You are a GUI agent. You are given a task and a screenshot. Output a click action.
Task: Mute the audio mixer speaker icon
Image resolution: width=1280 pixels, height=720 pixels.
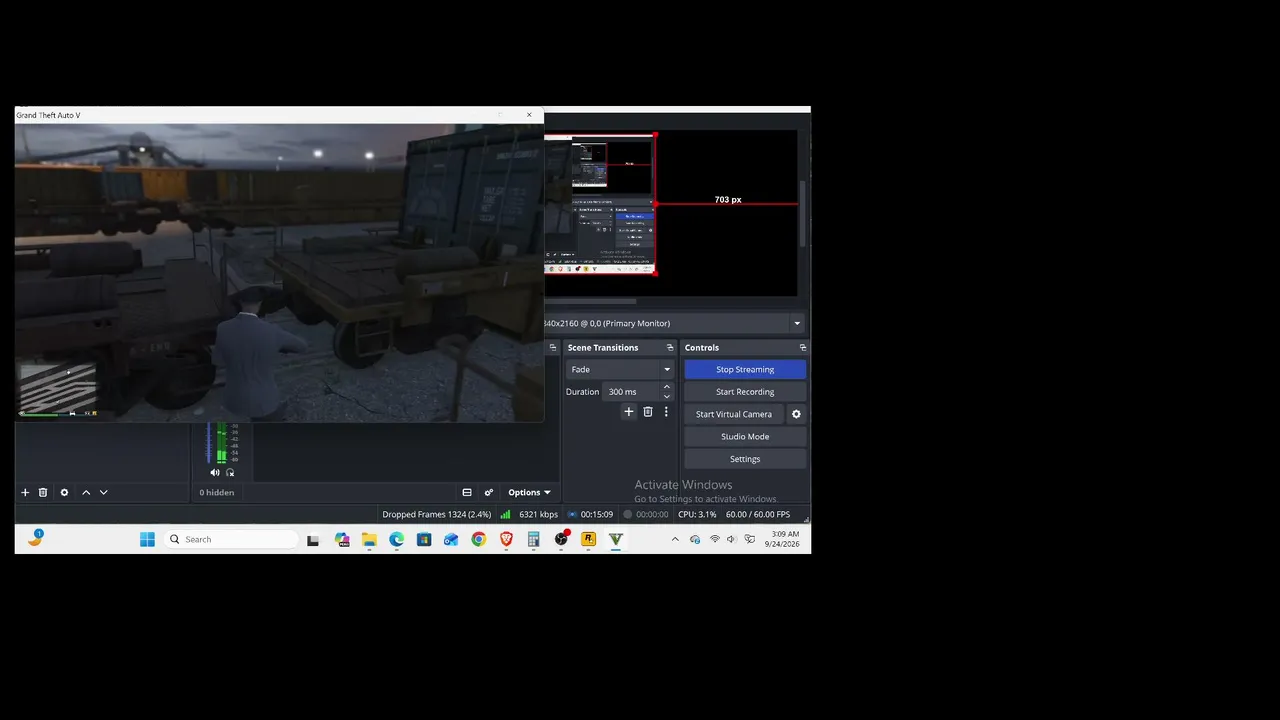click(214, 472)
